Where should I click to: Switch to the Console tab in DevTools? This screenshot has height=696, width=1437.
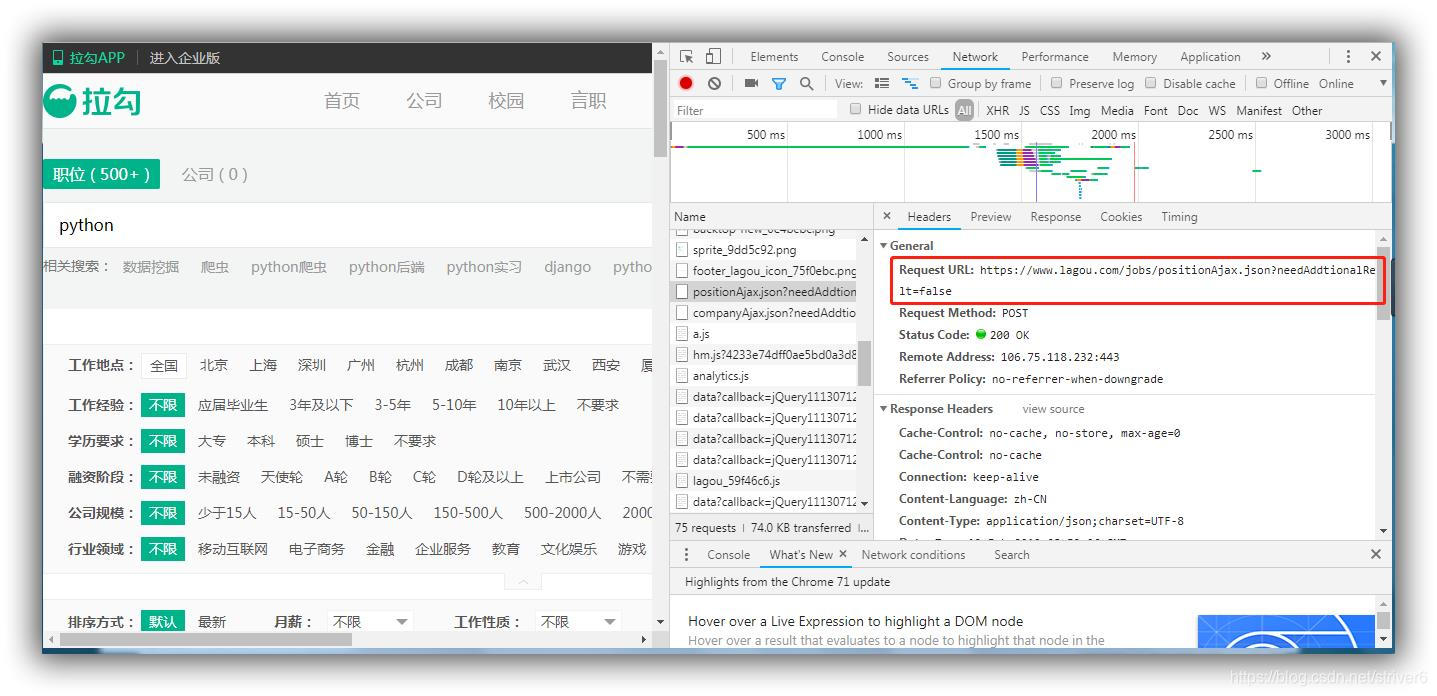point(842,57)
